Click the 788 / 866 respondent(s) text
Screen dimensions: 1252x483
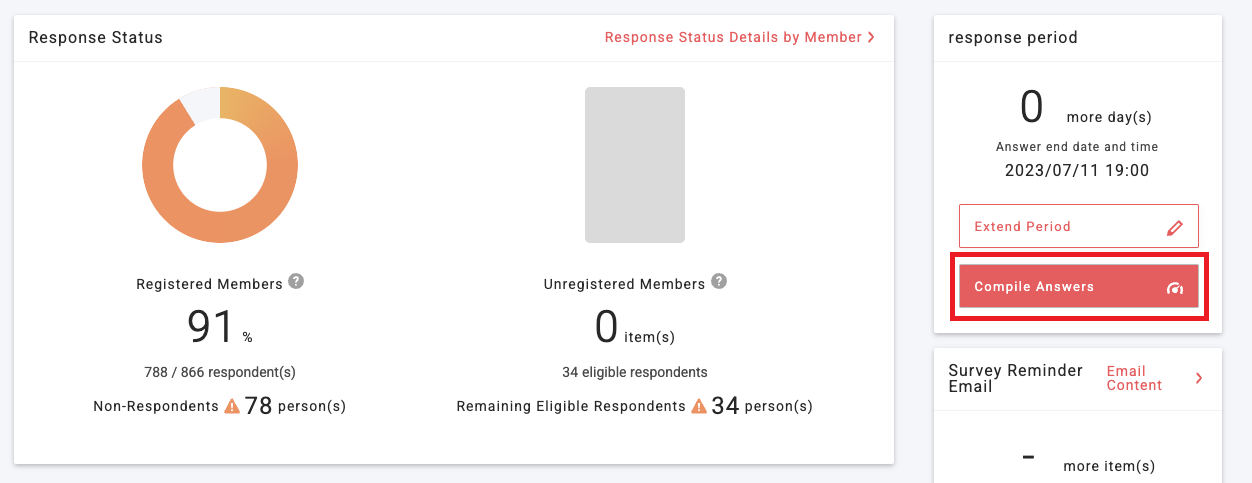coord(220,372)
